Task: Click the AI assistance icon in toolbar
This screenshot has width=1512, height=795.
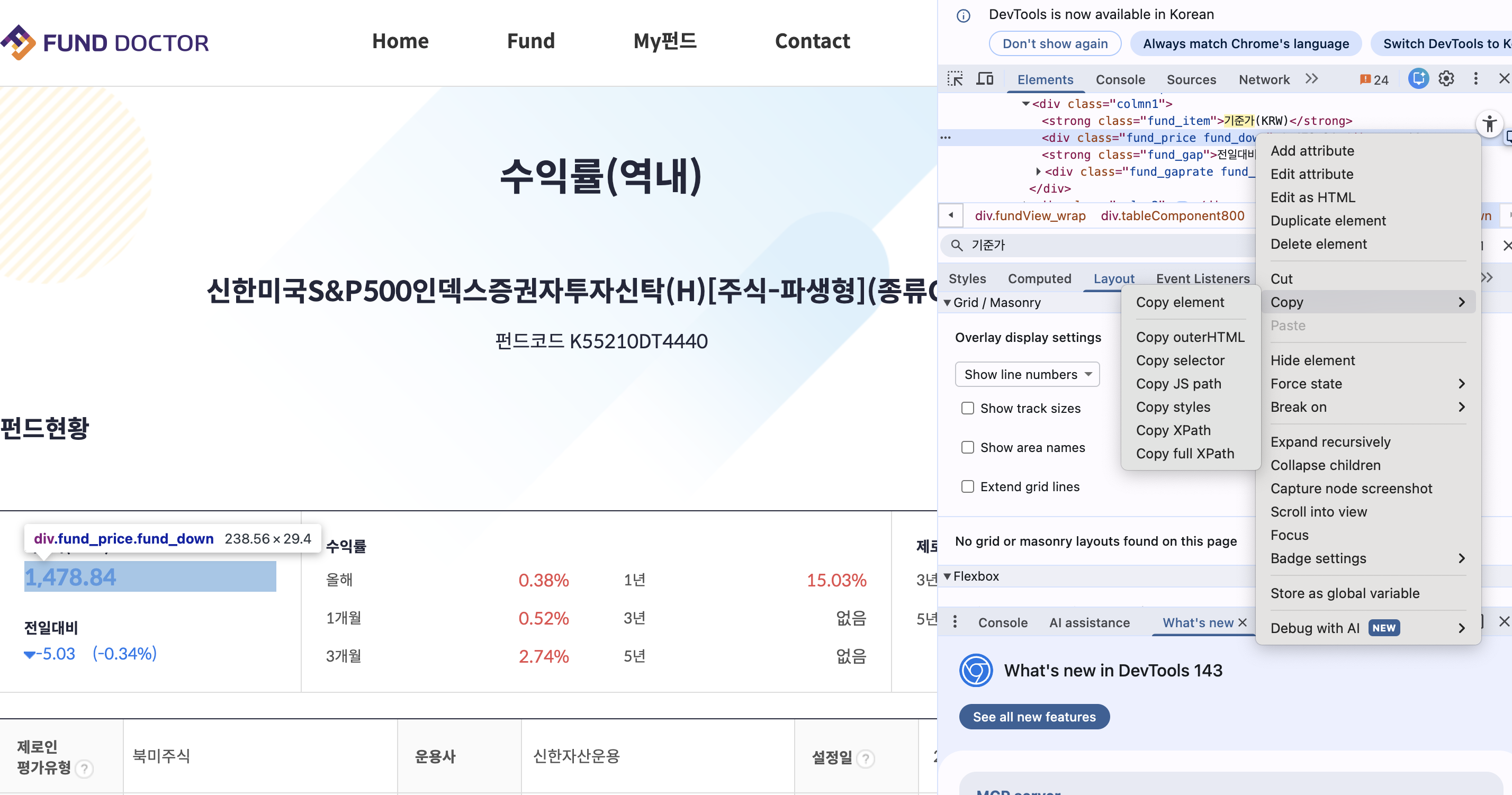Action: tap(1418, 79)
